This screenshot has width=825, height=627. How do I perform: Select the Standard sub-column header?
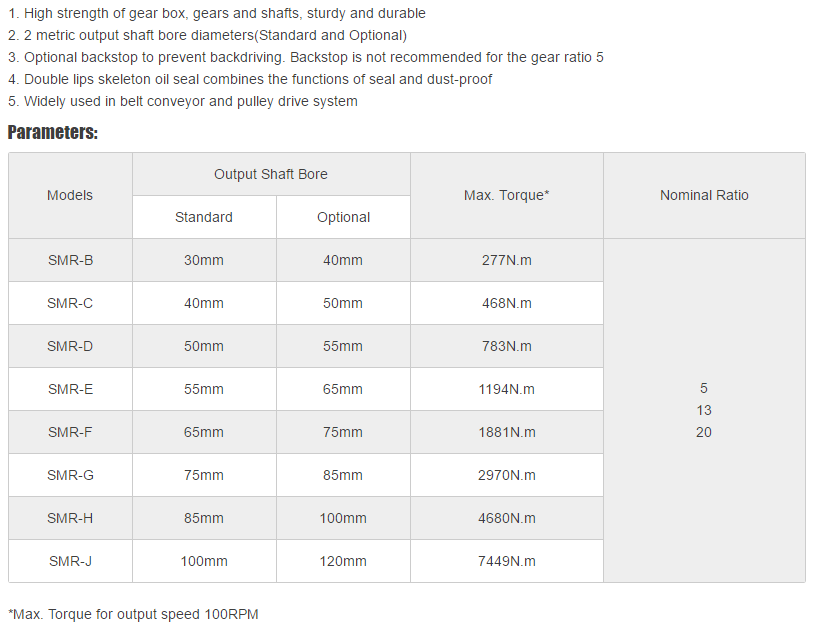click(204, 217)
